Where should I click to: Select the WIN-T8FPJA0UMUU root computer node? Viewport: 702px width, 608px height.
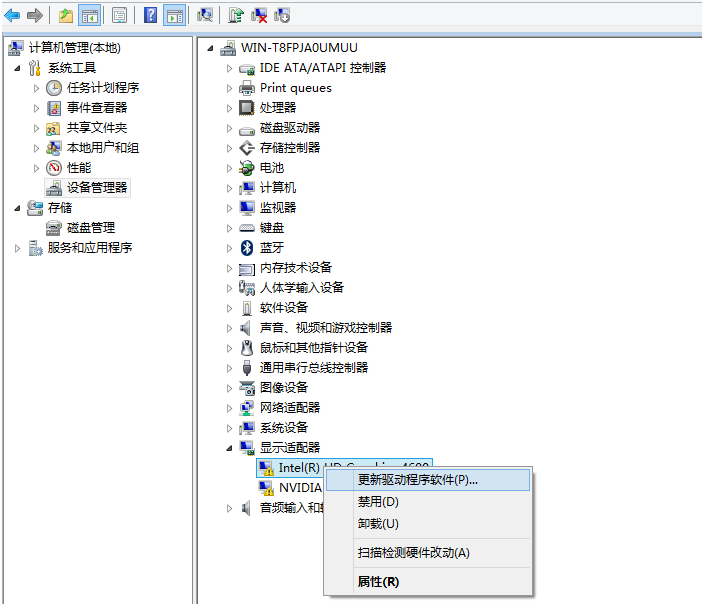click(x=298, y=47)
